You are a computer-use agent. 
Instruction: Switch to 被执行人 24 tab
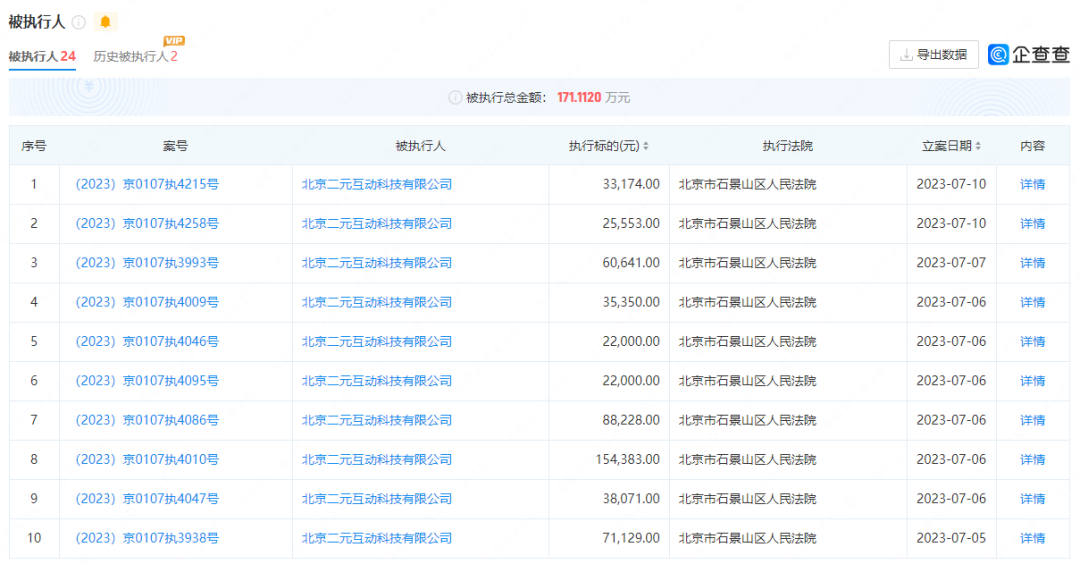click(x=42, y=56)
